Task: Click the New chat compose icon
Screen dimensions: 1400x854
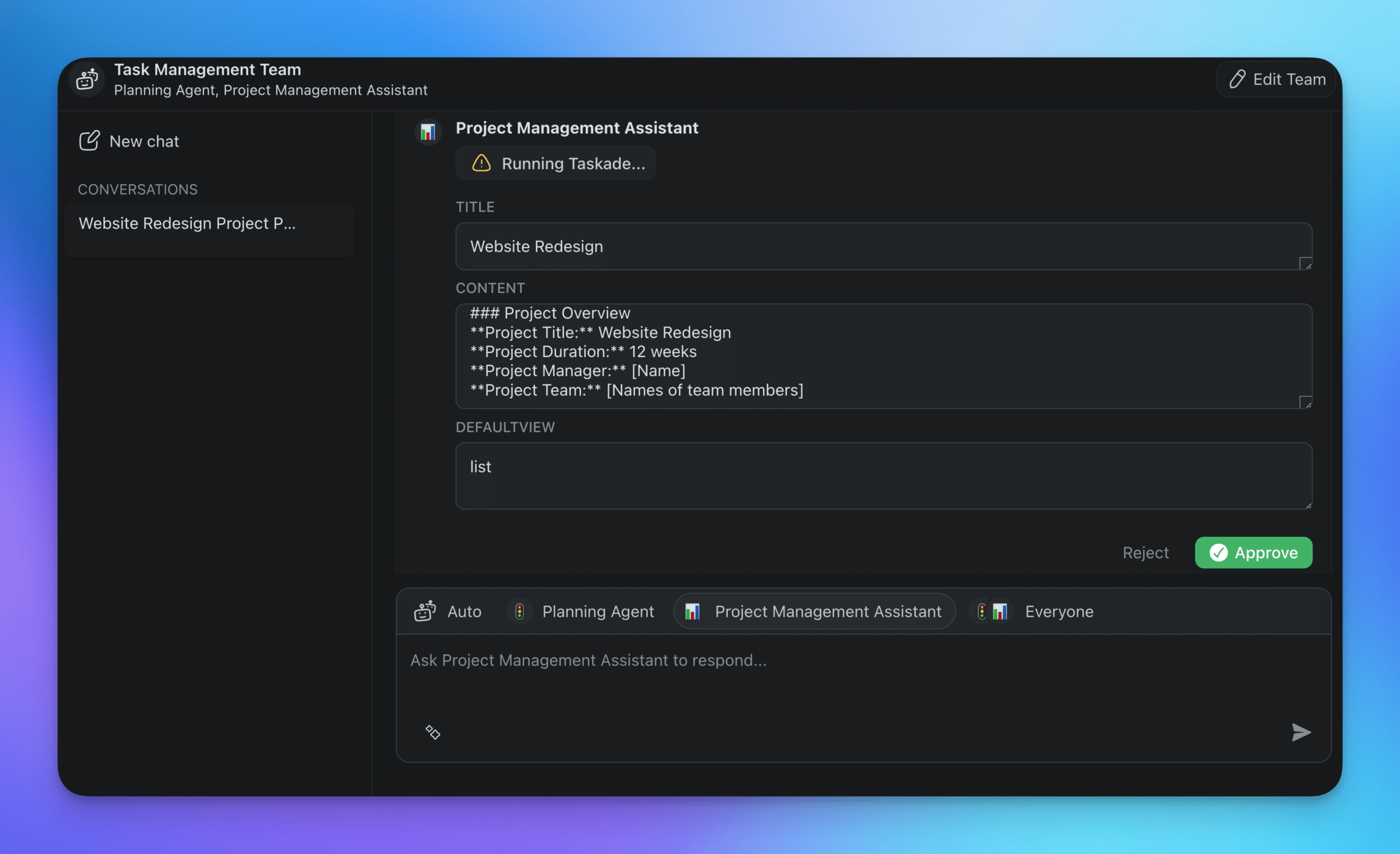Action: click(89, 141)
